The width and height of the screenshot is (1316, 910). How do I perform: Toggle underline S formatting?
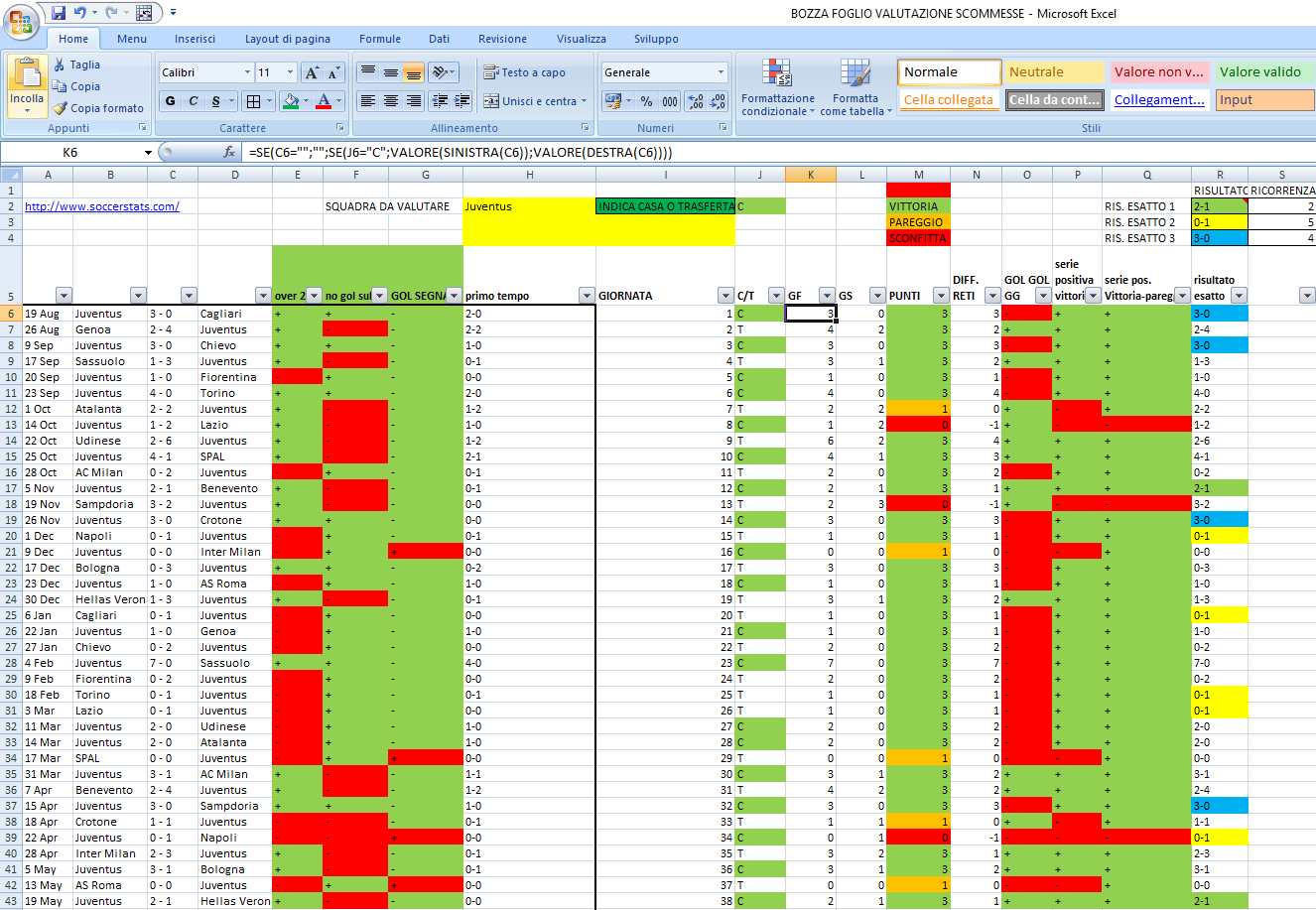pyautogui.click(x=215, y=101)
